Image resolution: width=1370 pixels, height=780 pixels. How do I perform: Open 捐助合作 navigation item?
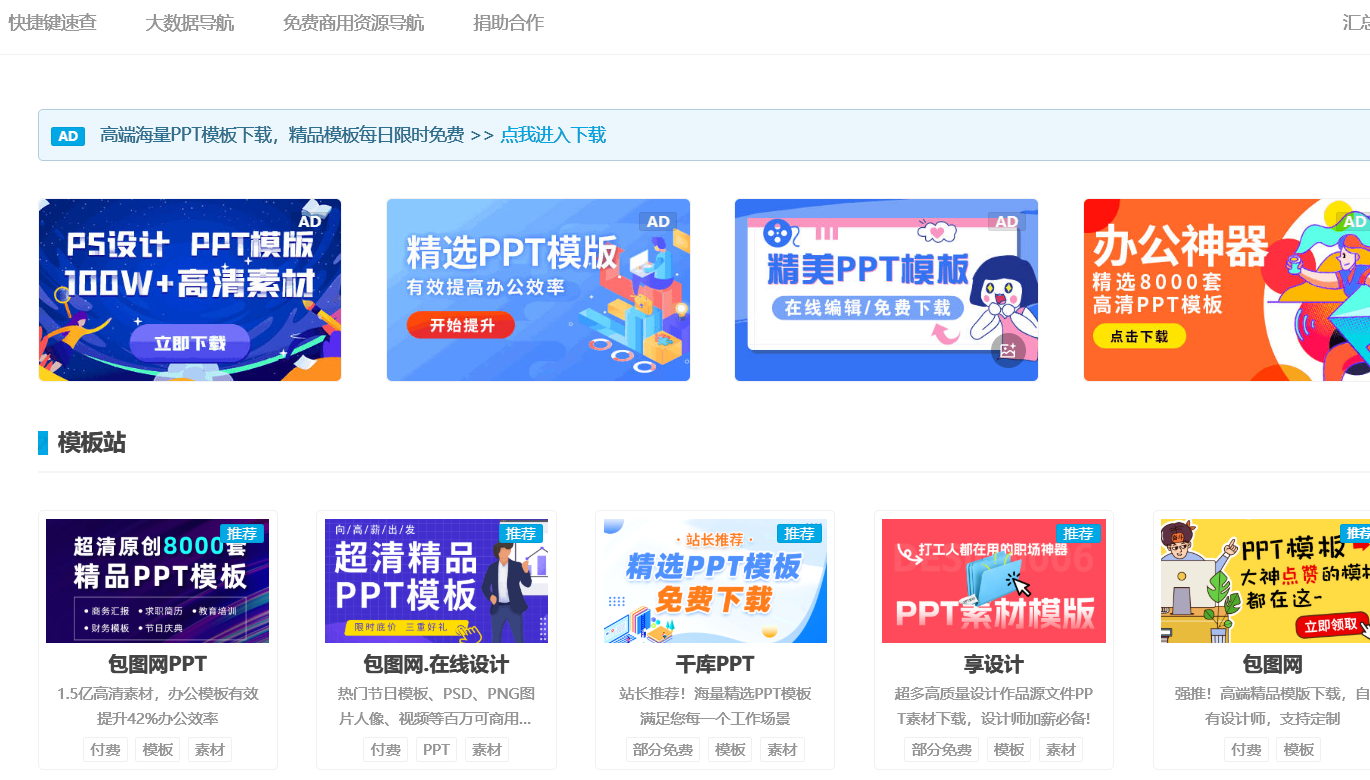click(x=508, y=23)
